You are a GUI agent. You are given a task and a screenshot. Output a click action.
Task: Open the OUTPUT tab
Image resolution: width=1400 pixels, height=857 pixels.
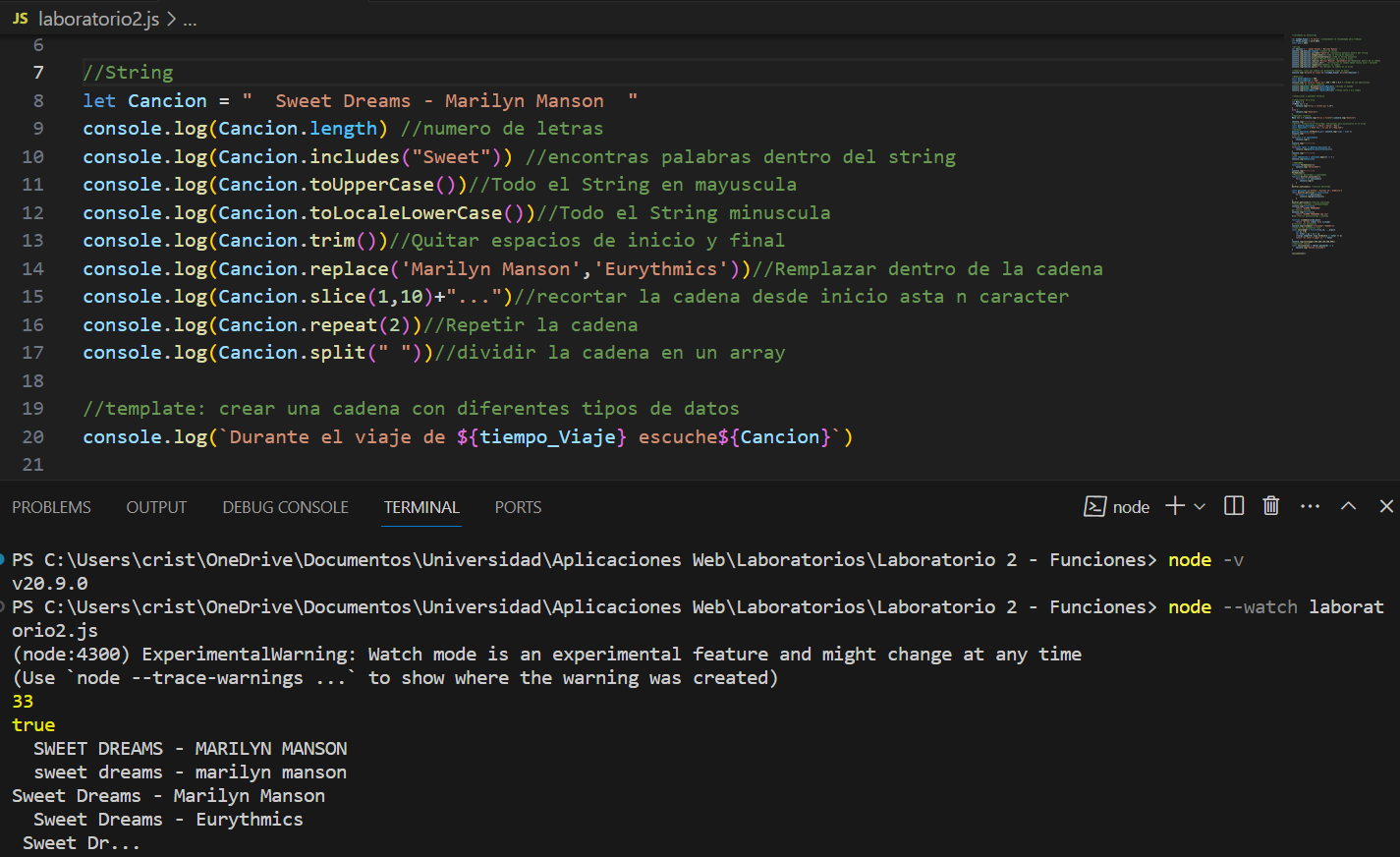click(x=156, y=507)
